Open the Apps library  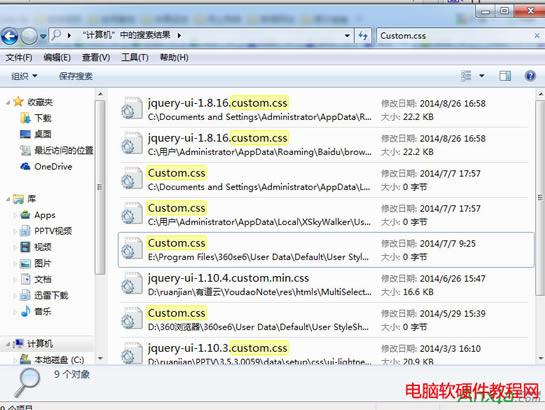(x=38, y=215)
